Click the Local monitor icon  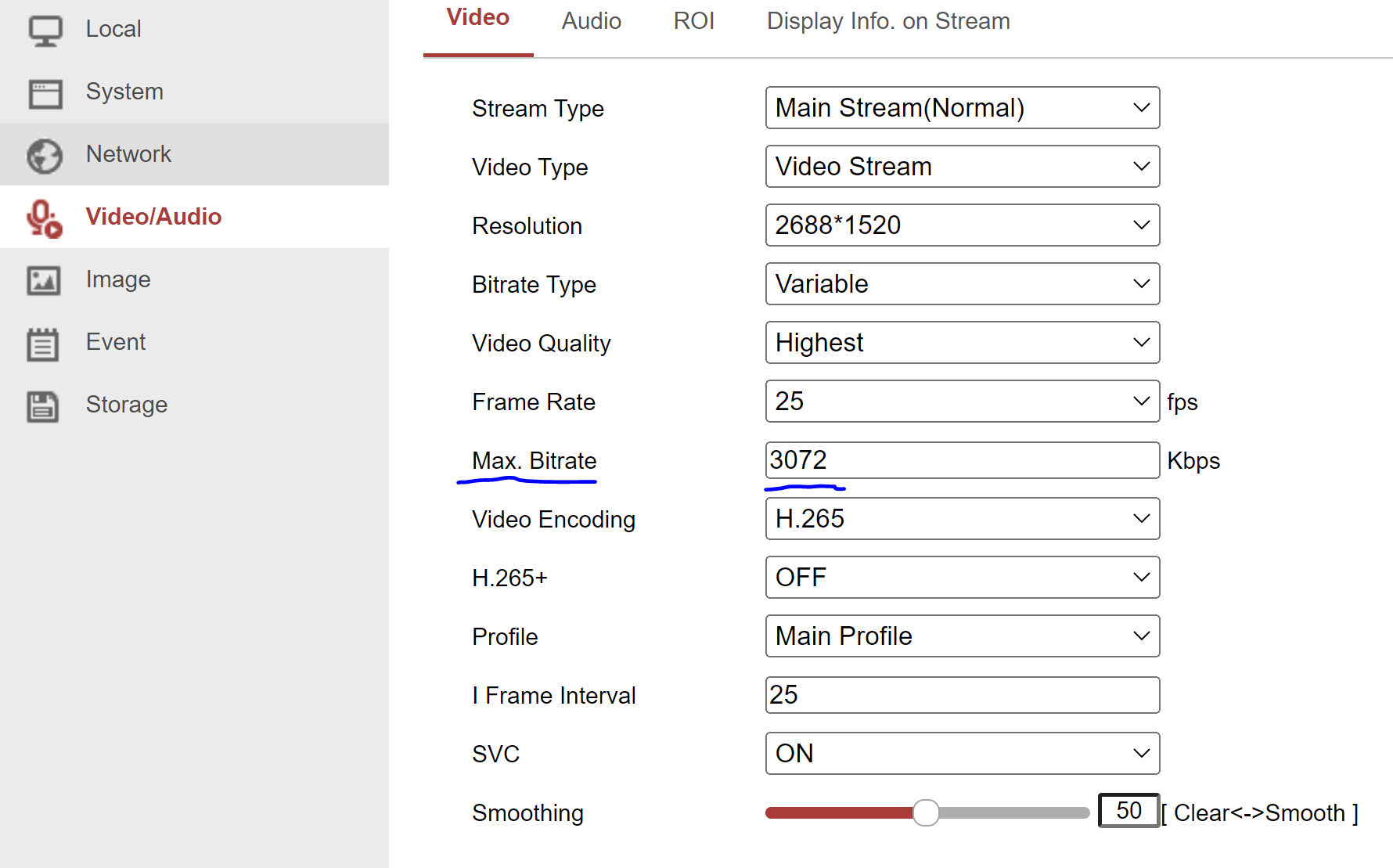45,31
